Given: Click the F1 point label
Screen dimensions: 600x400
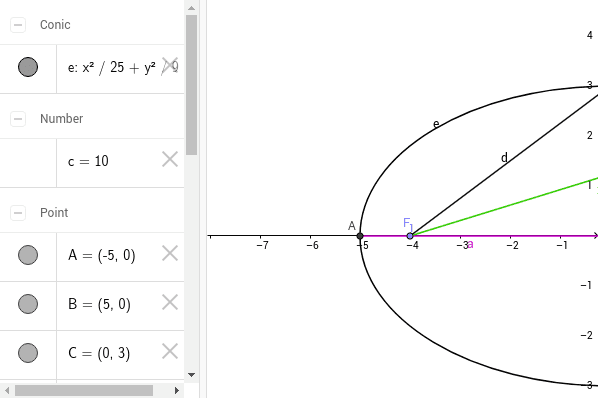Looking at the screenshot, I should tap(408, 223).
